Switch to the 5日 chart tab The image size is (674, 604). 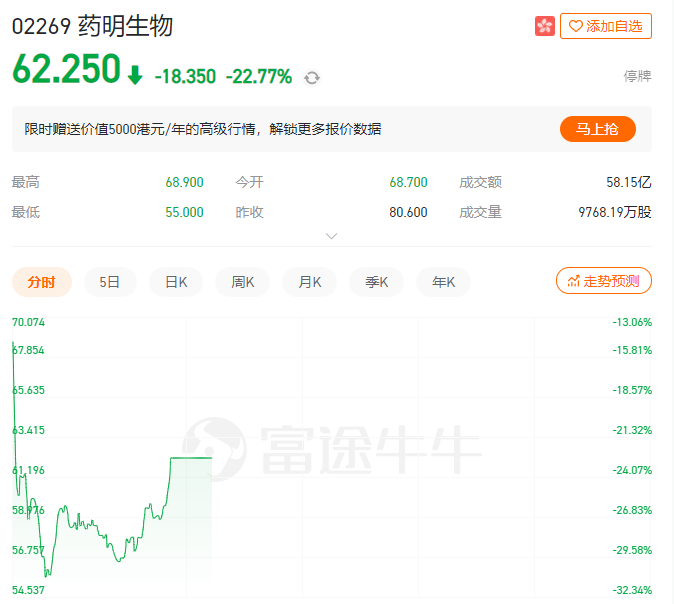[x=110, y=282]
